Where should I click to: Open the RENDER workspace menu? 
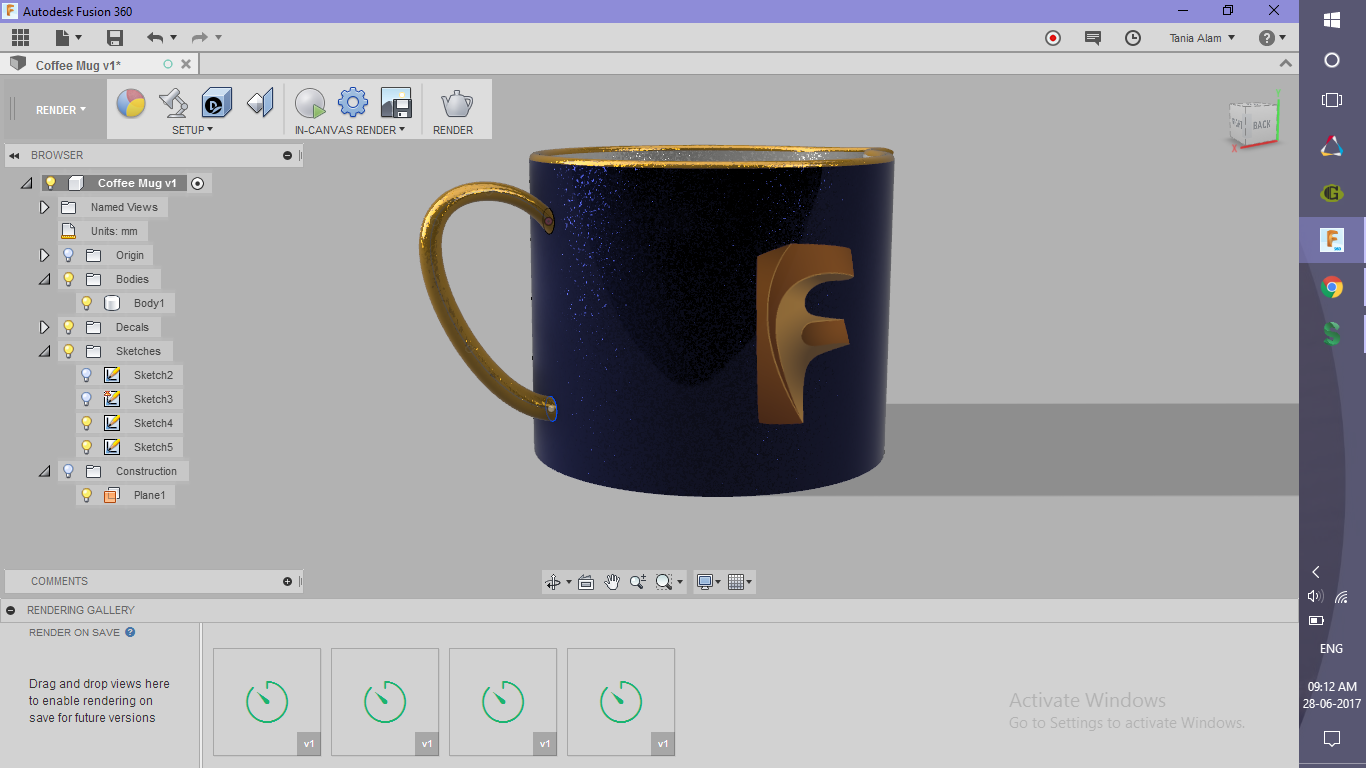57,109
